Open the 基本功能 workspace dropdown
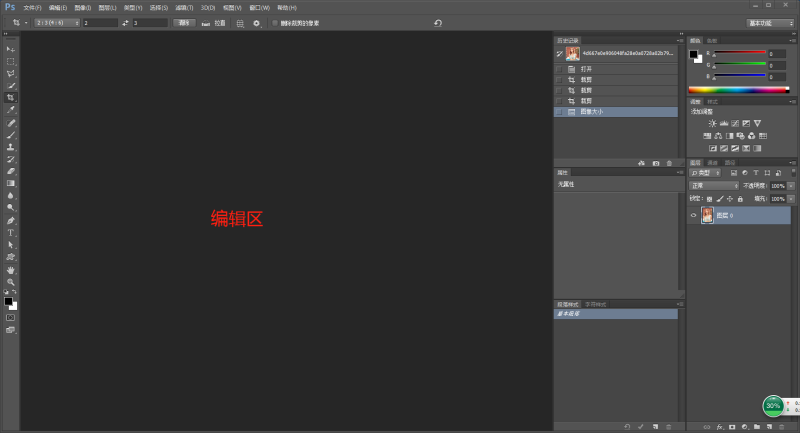 click(771, 22)
